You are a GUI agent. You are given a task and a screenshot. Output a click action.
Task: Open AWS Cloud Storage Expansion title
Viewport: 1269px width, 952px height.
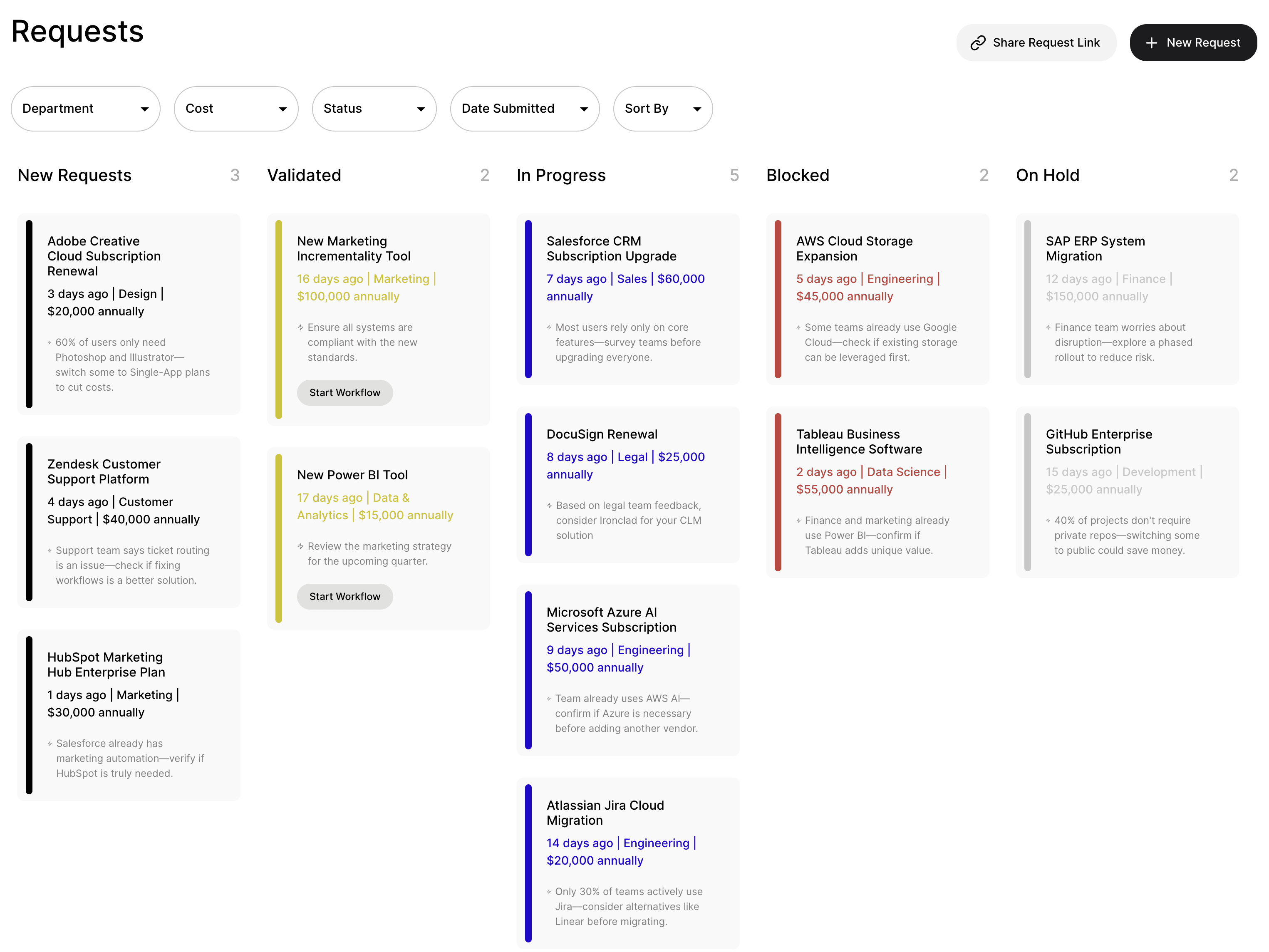coord(854,249)
